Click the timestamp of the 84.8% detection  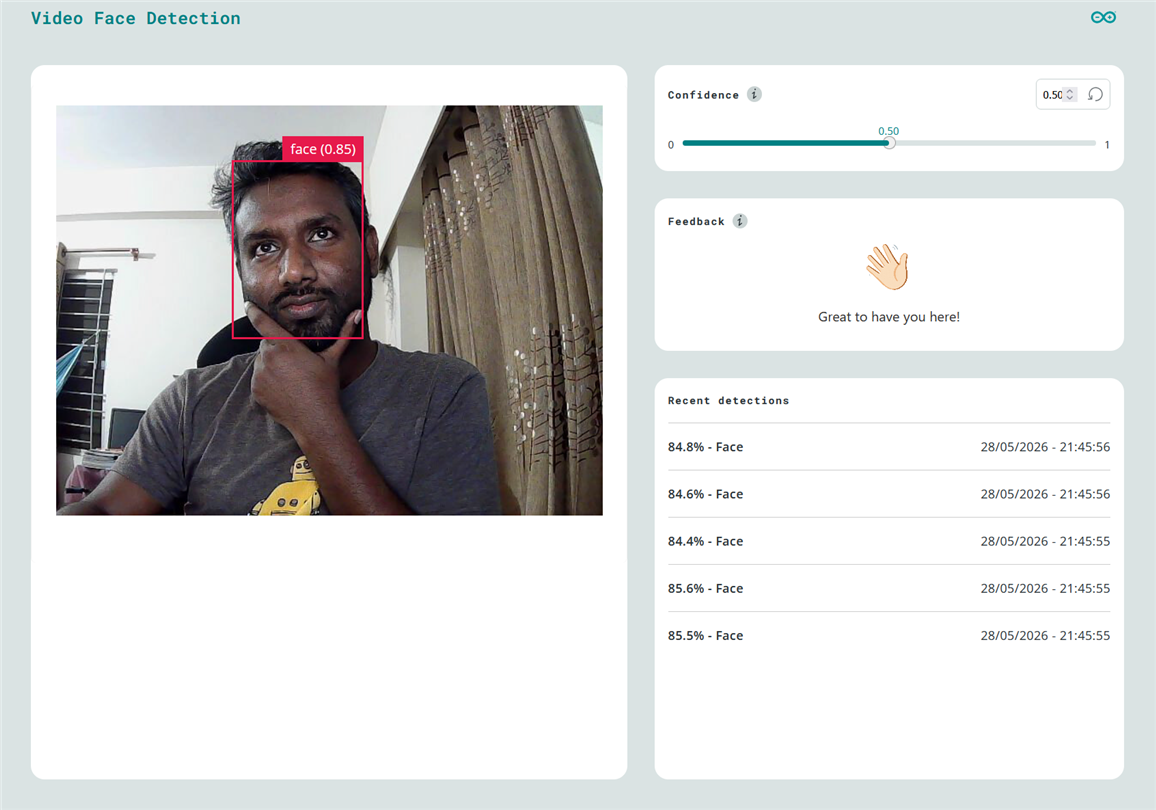pyautogui.click(x=1045, y=447)
